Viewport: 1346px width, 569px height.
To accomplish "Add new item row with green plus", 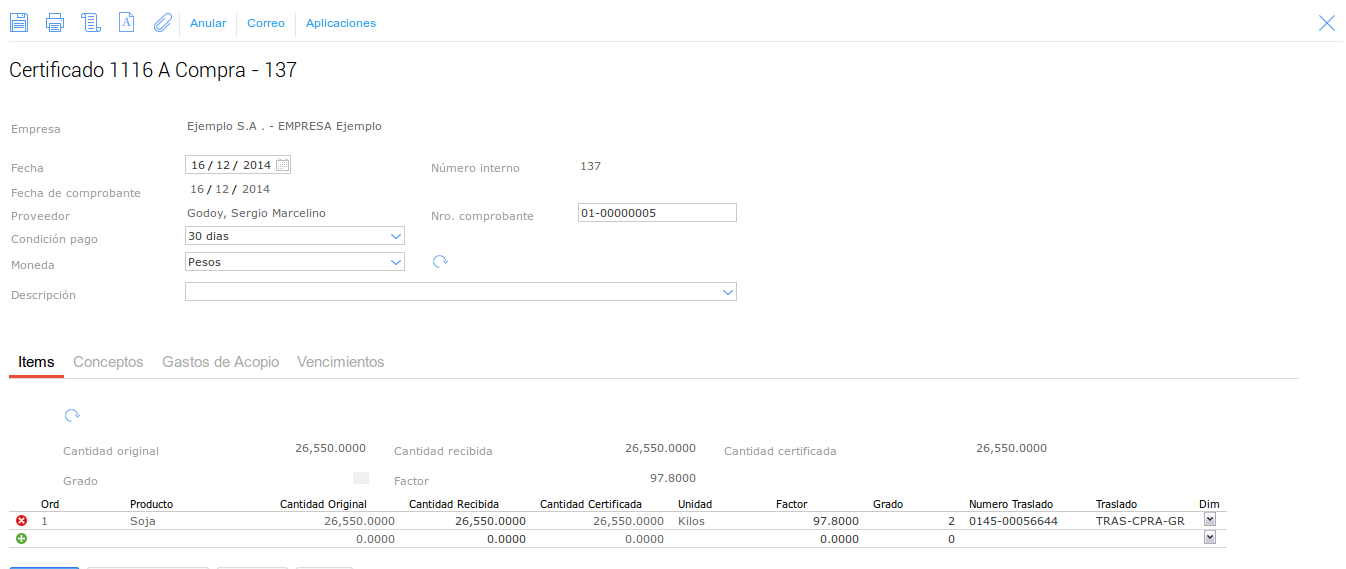I will [x=22, y=538].
